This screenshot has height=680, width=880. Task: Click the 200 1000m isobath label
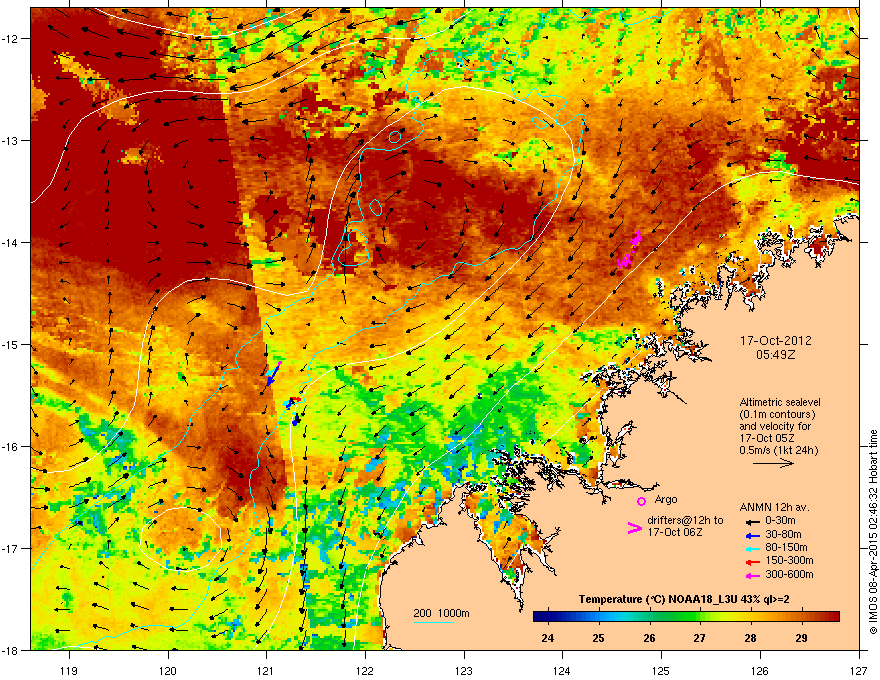[441, 613]
